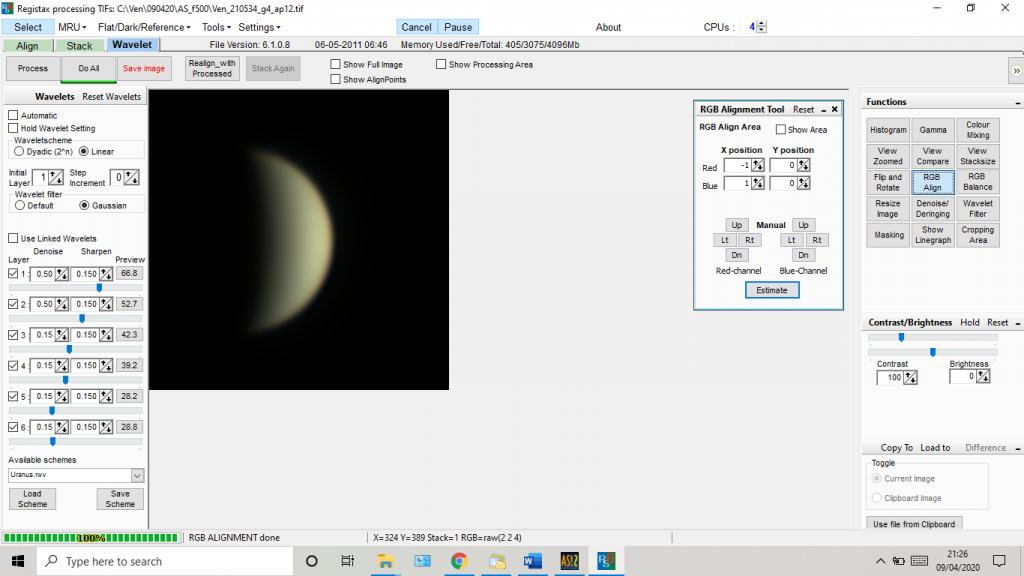Select the Dyadic wavelet scheme option

19,152
